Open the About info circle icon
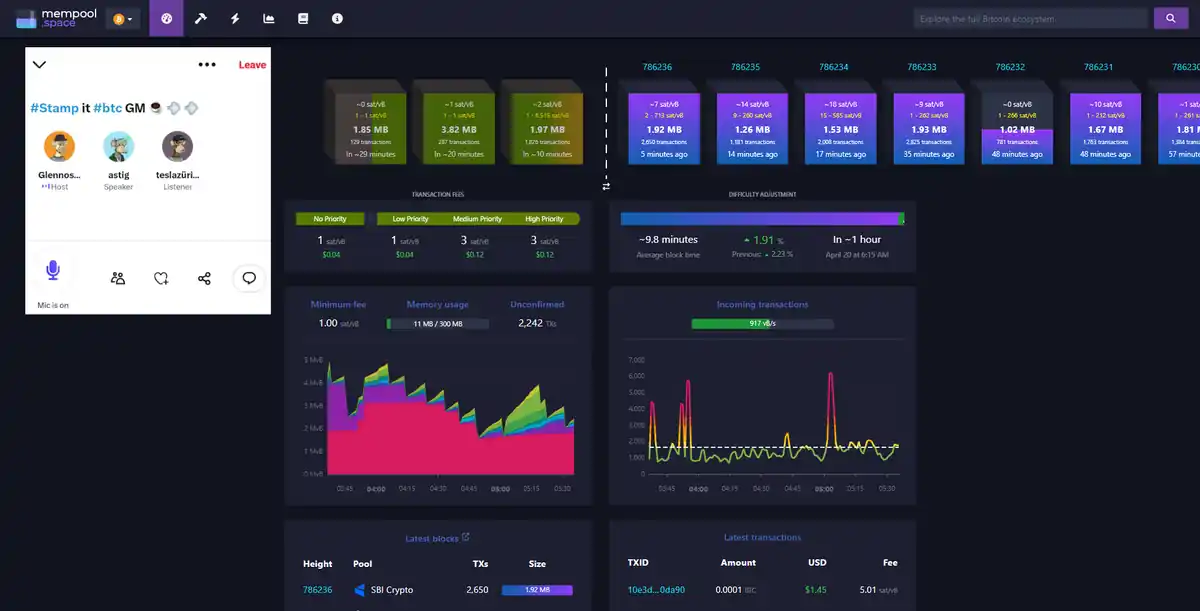 [x=337, y=18]
